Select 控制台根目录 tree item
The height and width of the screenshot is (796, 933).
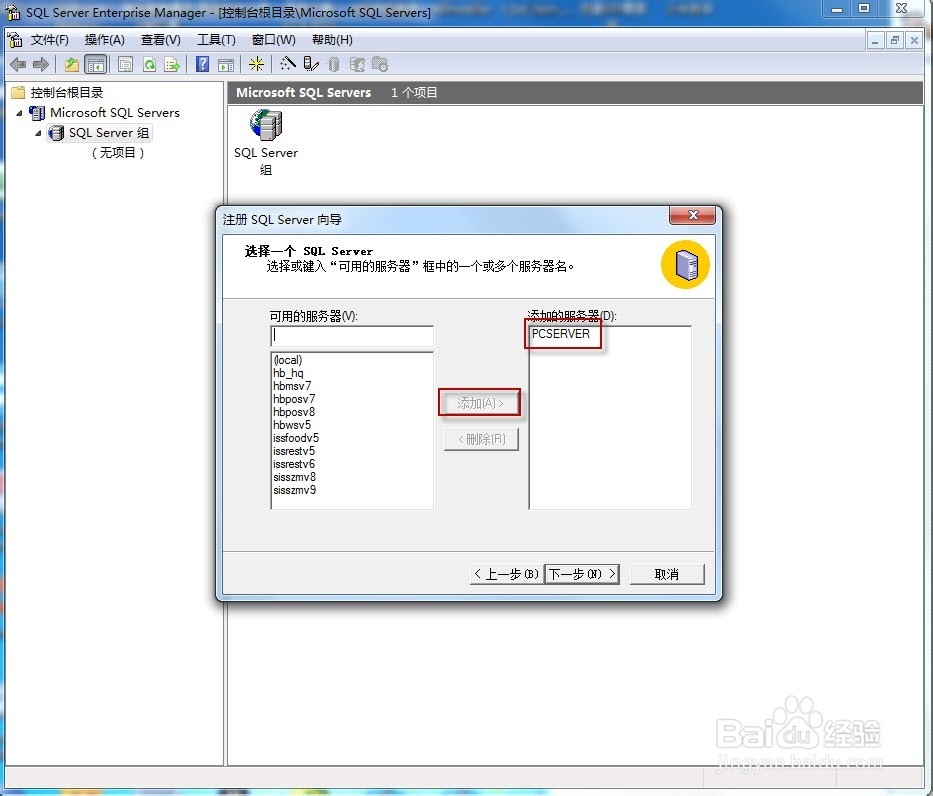pos(67,92)
